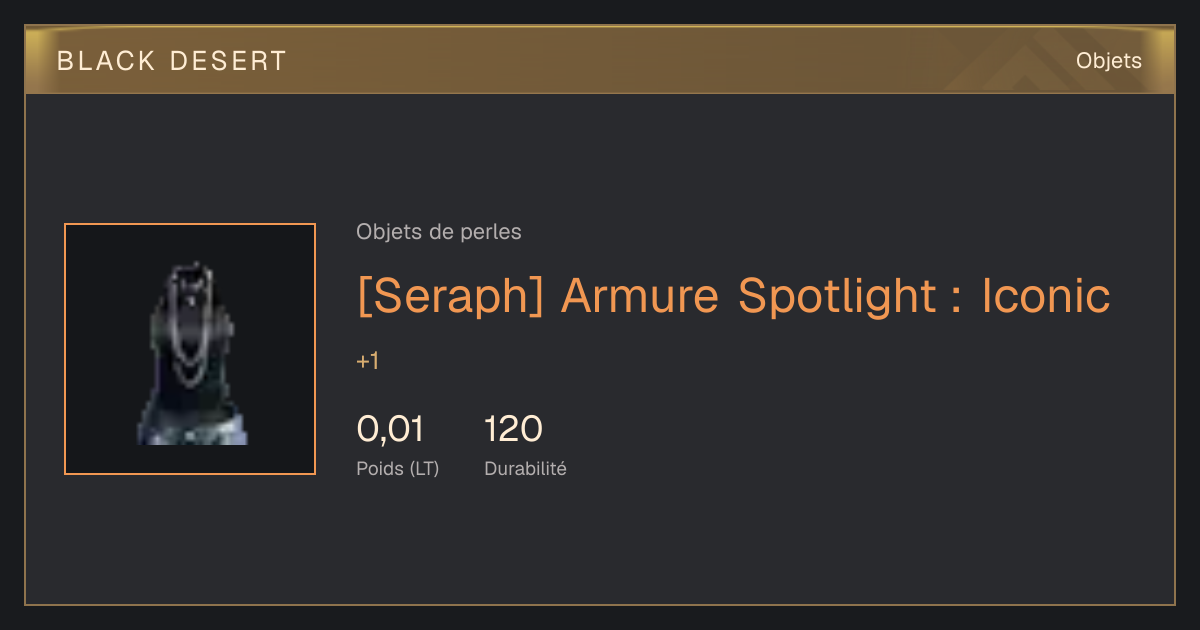Select the 120 durability value
1200x630 pixels.
tap(513, 429)
